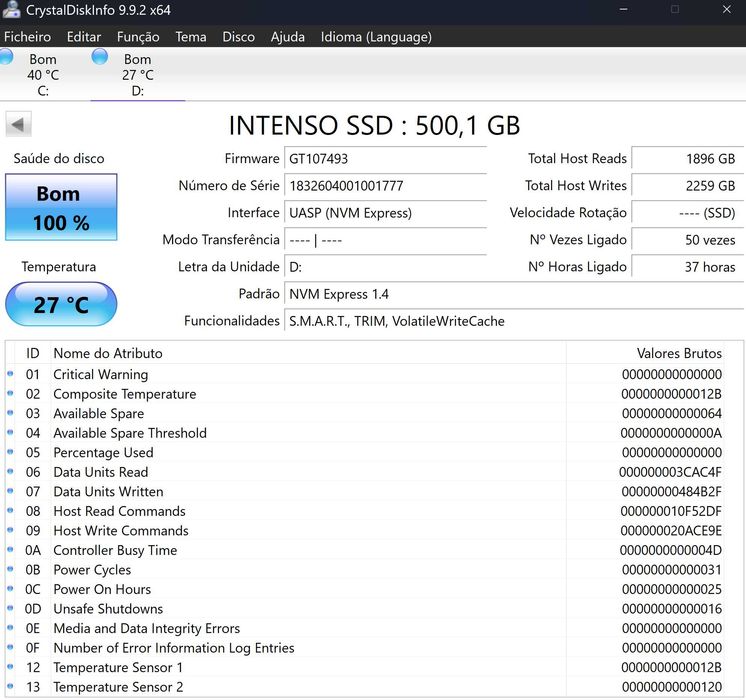Click the previous disk arrow button
This screenshot has width=746, height=700.
point(19,125)
